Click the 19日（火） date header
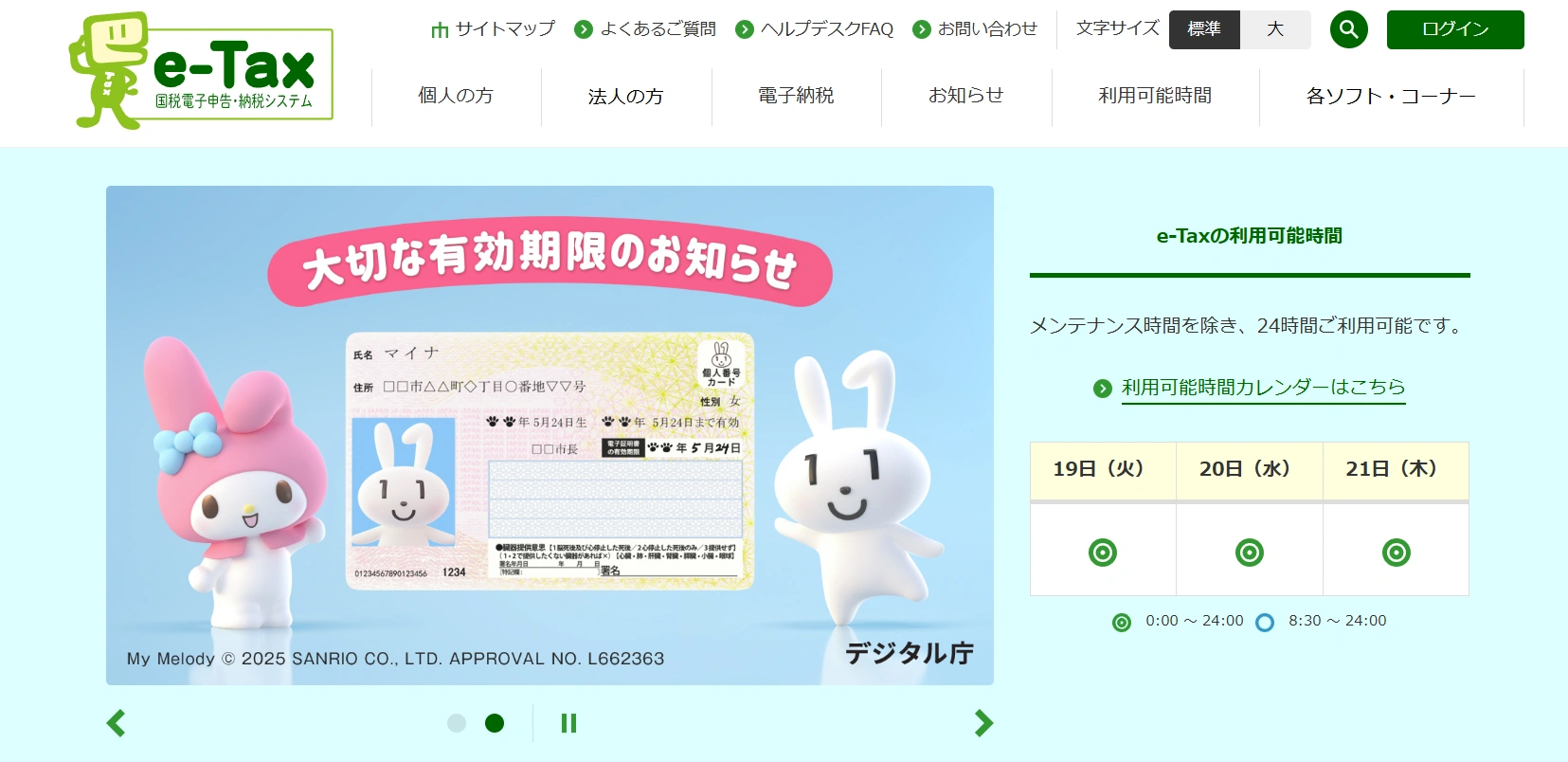 click(x=1103, y=470)
